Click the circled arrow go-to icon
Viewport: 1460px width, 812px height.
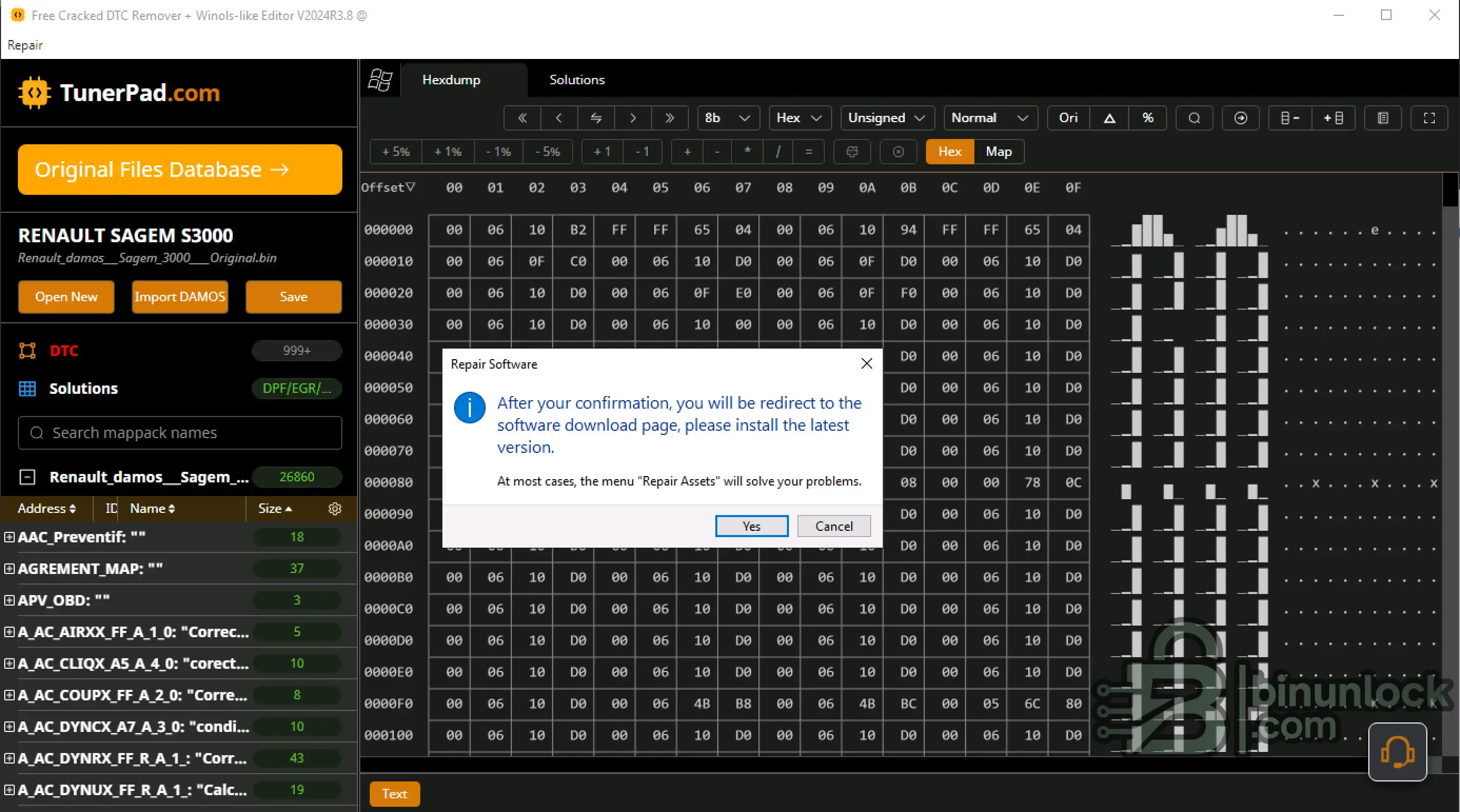pyautogui.click(x=1241, y=118)
